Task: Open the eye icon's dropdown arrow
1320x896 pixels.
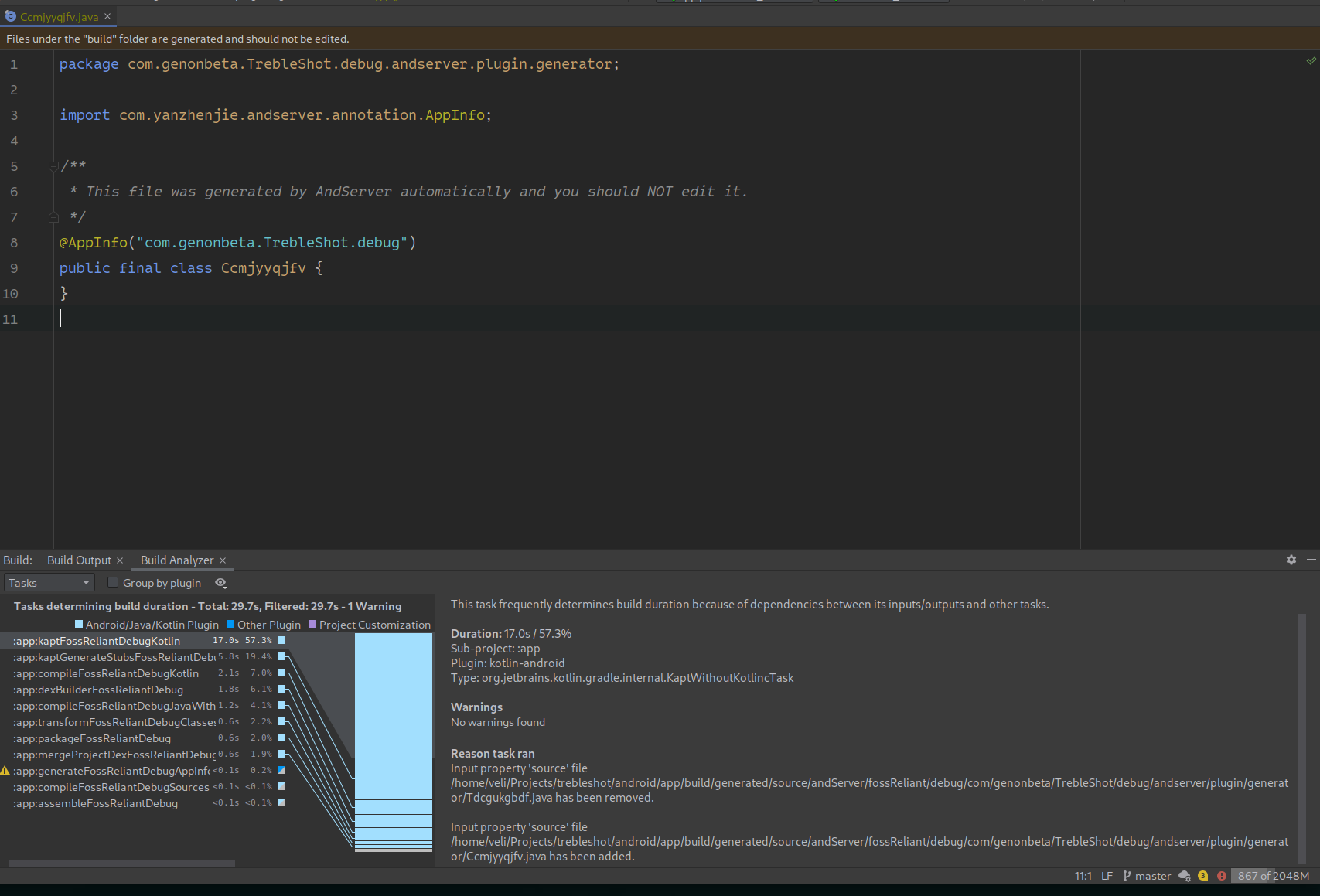Action: (x=225, y=588)
